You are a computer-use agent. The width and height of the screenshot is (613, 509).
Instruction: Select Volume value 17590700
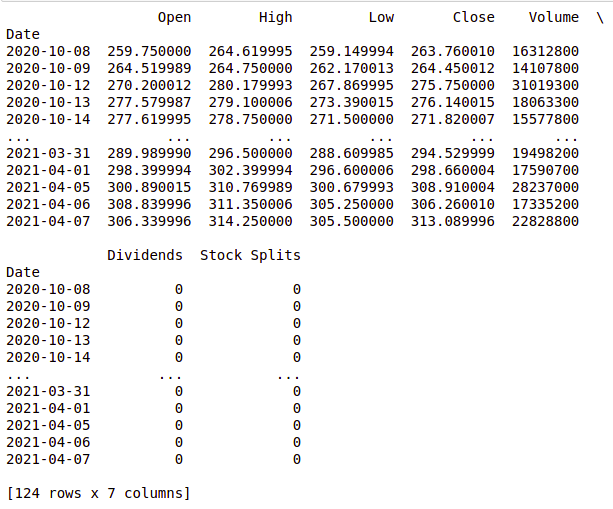pos(545,170)
